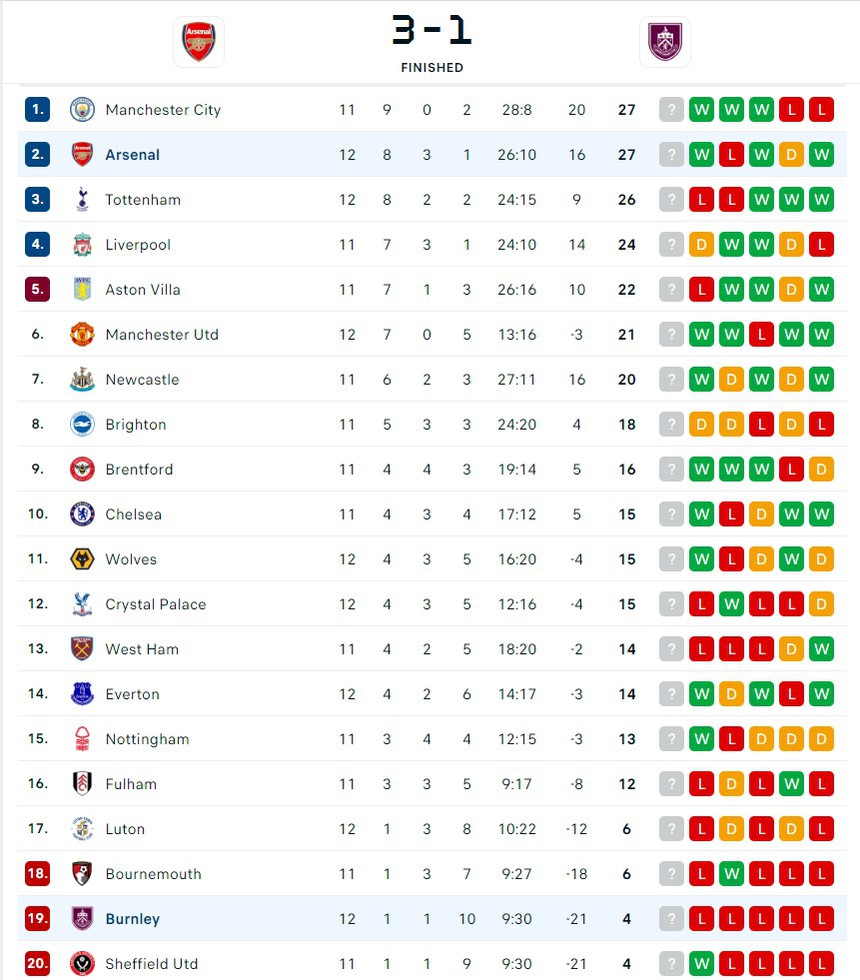Click the Everton club badge
860x980 pixels.
[x=82, y=694]
